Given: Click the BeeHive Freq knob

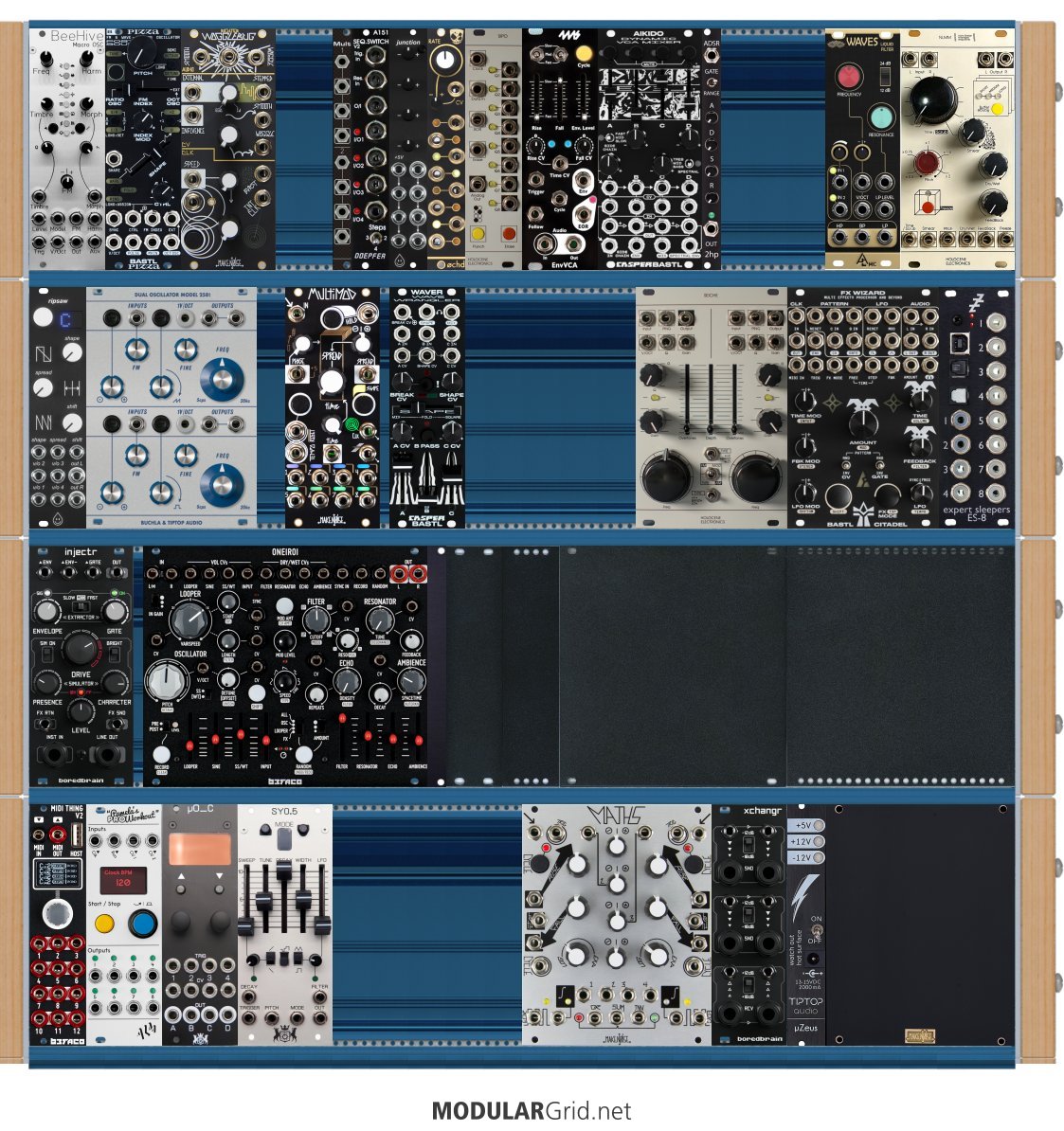Looking at the screenshot, I should click(x=46, y=61).
